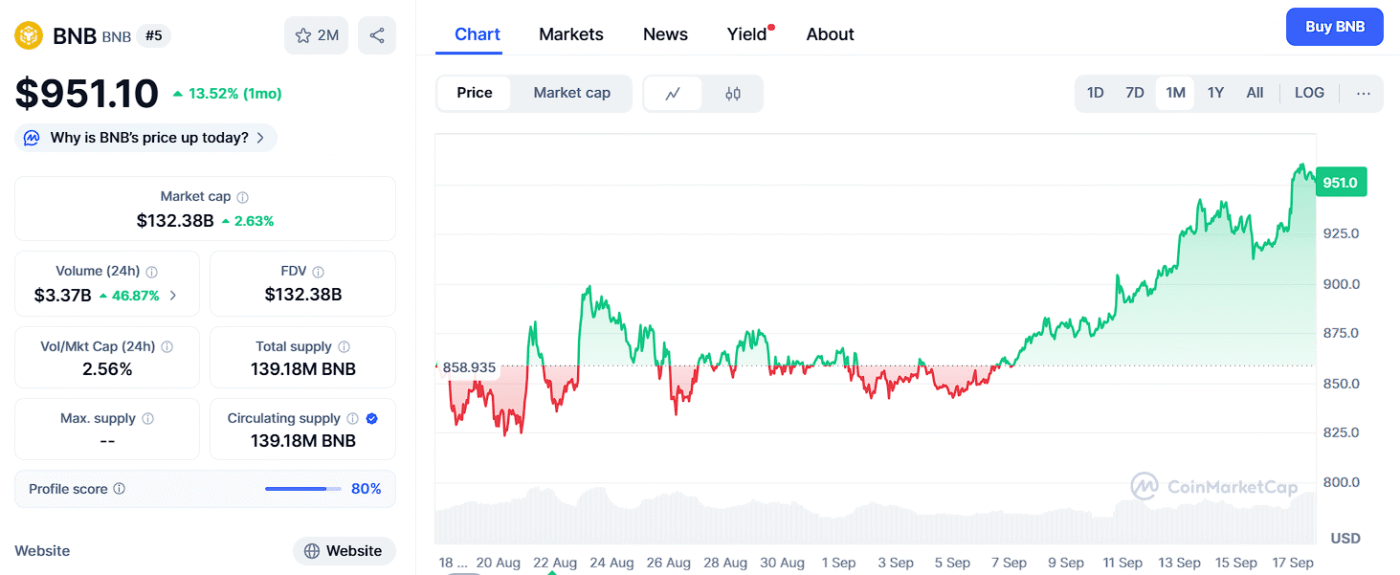Enable LOG scale on chart
1400x575 pixels.
click(x=1309, y=93)
